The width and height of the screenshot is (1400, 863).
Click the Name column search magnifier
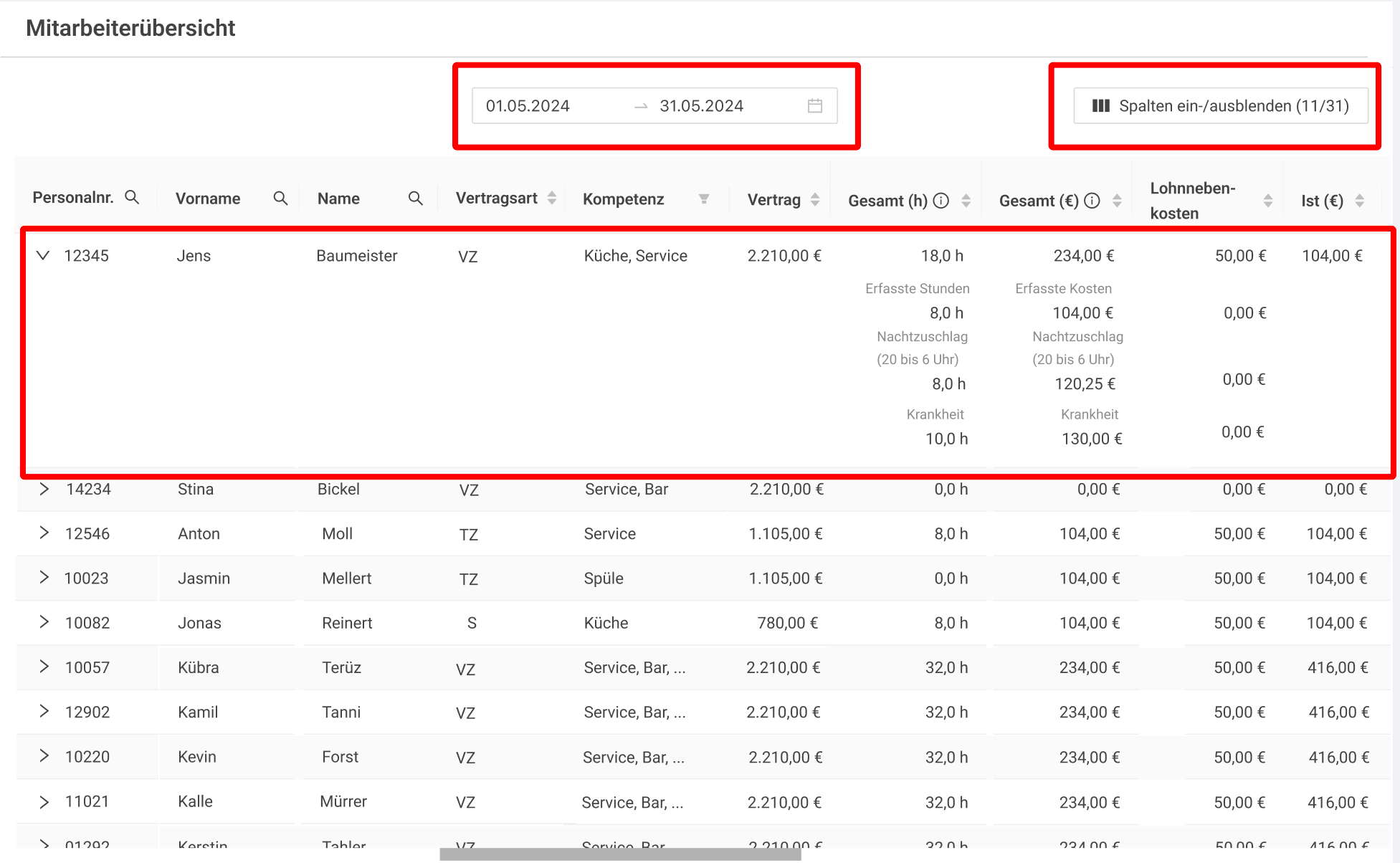[415, 199]
